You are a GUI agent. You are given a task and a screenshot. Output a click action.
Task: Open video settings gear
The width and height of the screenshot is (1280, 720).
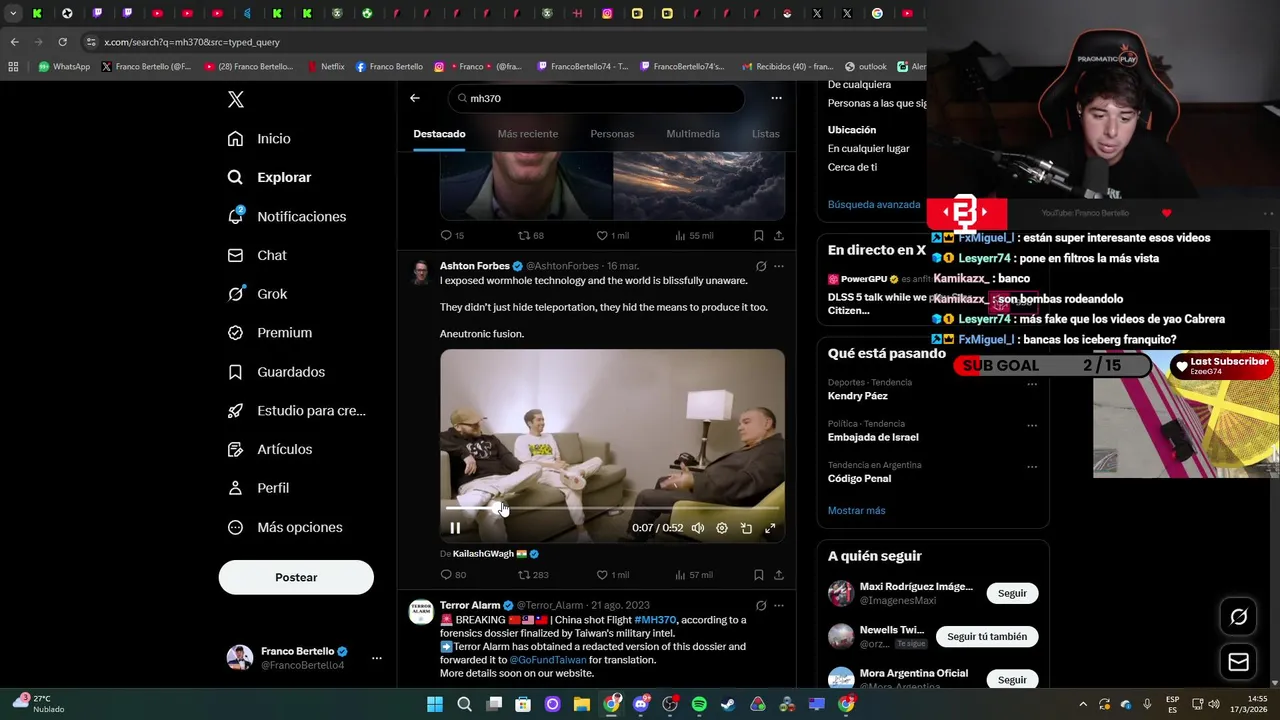pos(722,528)
